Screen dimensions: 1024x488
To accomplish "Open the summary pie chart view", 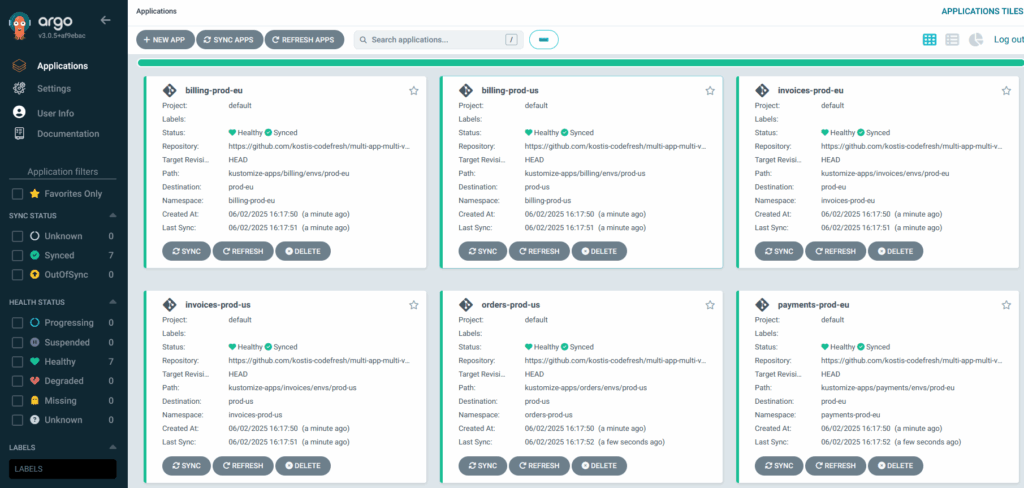I will point(976,40).
